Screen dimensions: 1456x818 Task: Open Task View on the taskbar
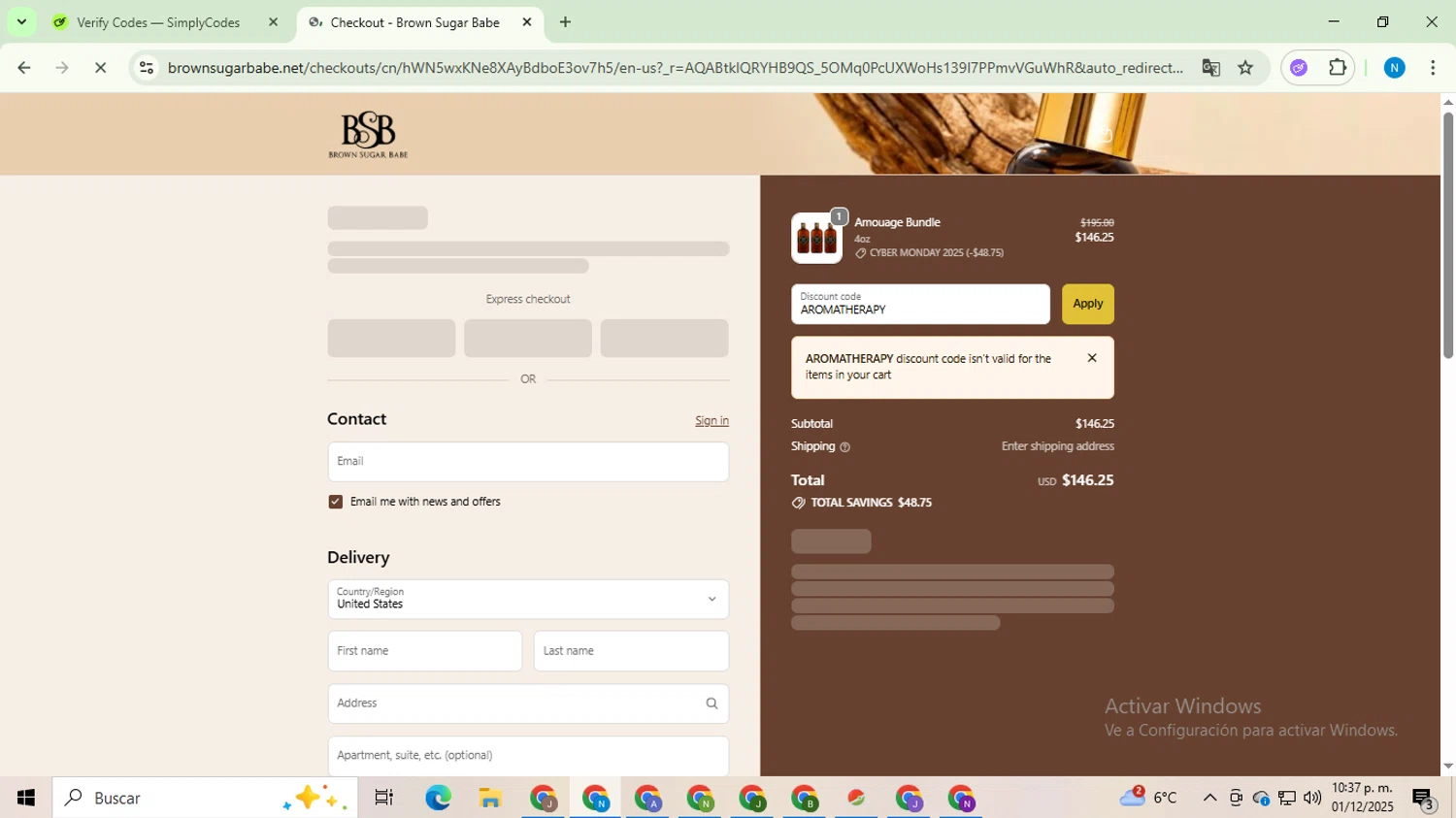point(384,798)
